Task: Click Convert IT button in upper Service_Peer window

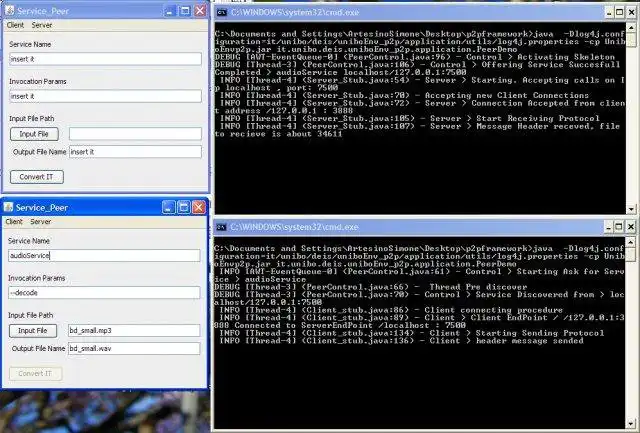Action: click(x=36, y=177)
